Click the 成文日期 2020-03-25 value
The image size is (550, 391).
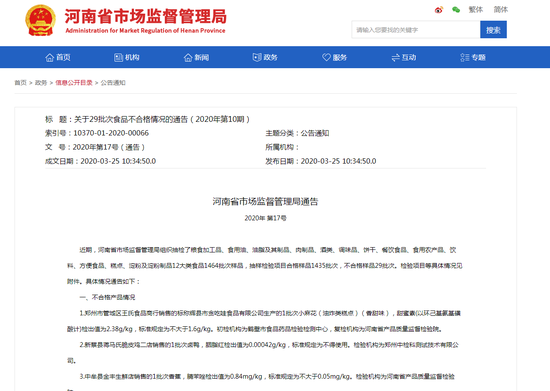(118, 161)
